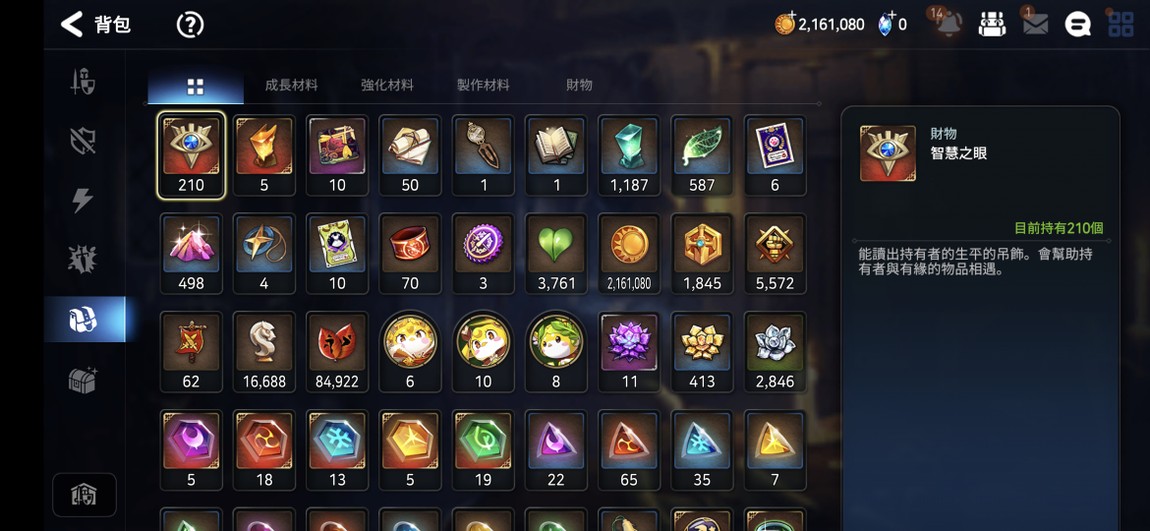This screenshot has width=1150, height=531.
Task: Open the help question mark icon
Action: pyautogui.click(x=190, y=25)
